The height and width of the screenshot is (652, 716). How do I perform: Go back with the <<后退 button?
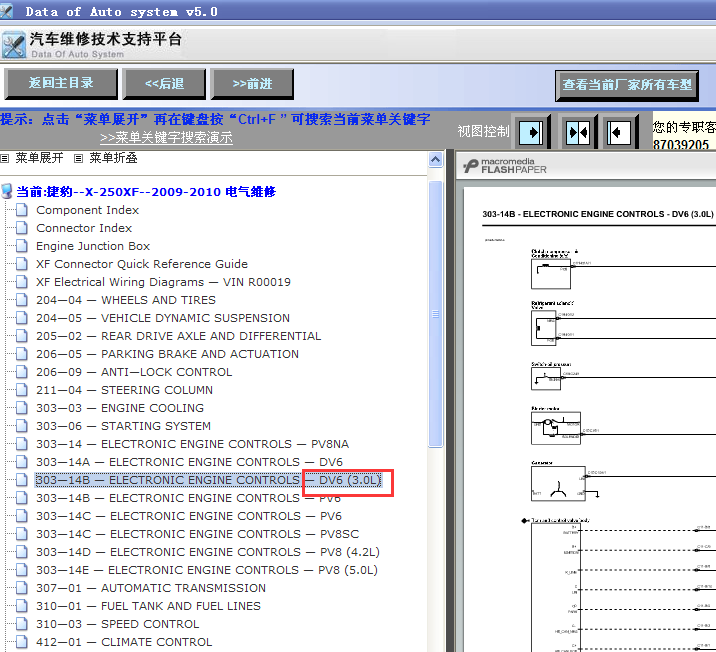164,84
